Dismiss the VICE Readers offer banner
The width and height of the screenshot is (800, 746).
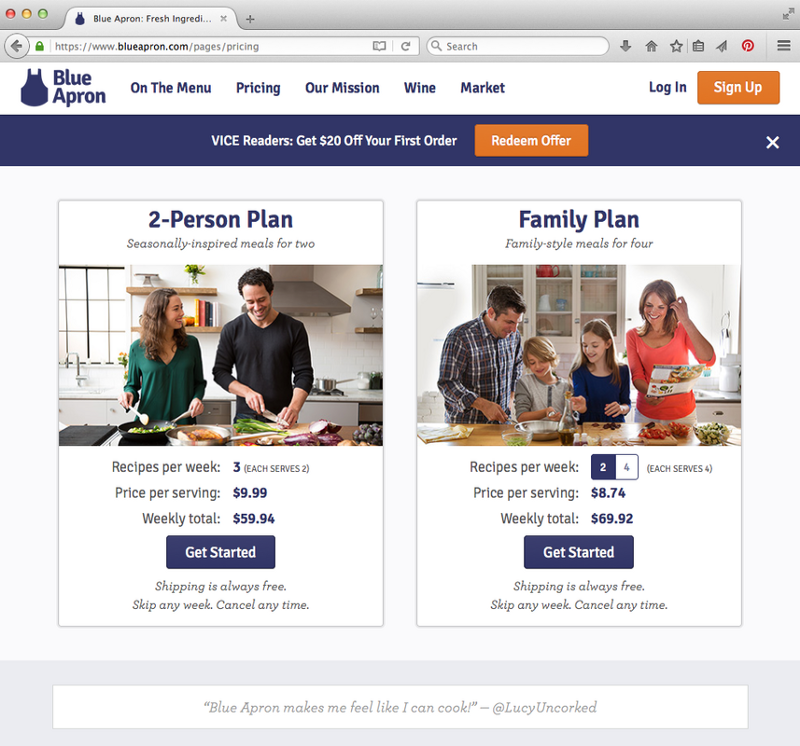pyautogui.click(x=772, y=142)
